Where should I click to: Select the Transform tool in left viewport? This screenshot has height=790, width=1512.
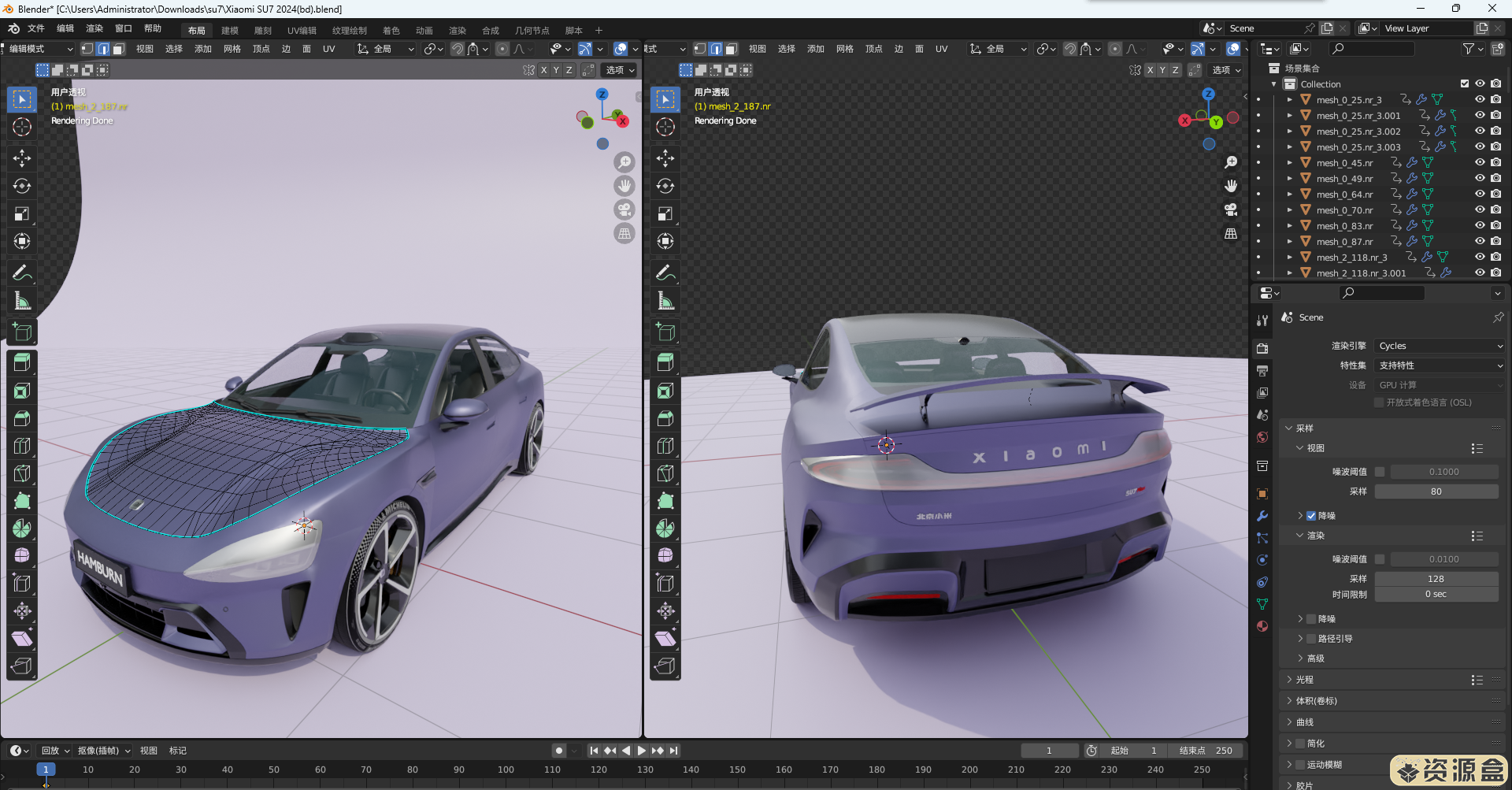pyautogui.click(x=22, y=241)
